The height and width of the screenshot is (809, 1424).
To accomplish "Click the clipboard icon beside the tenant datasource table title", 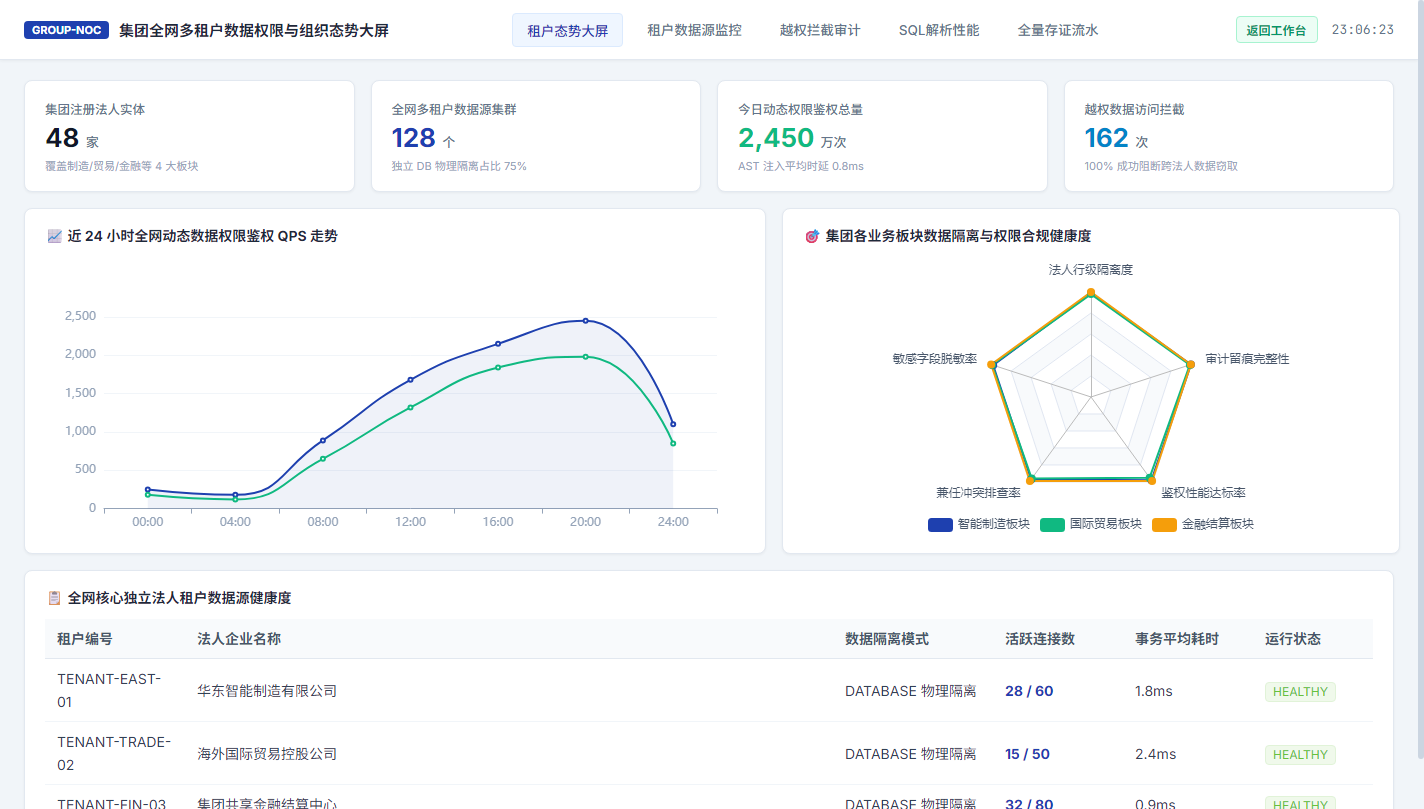I will click(54, 598).
